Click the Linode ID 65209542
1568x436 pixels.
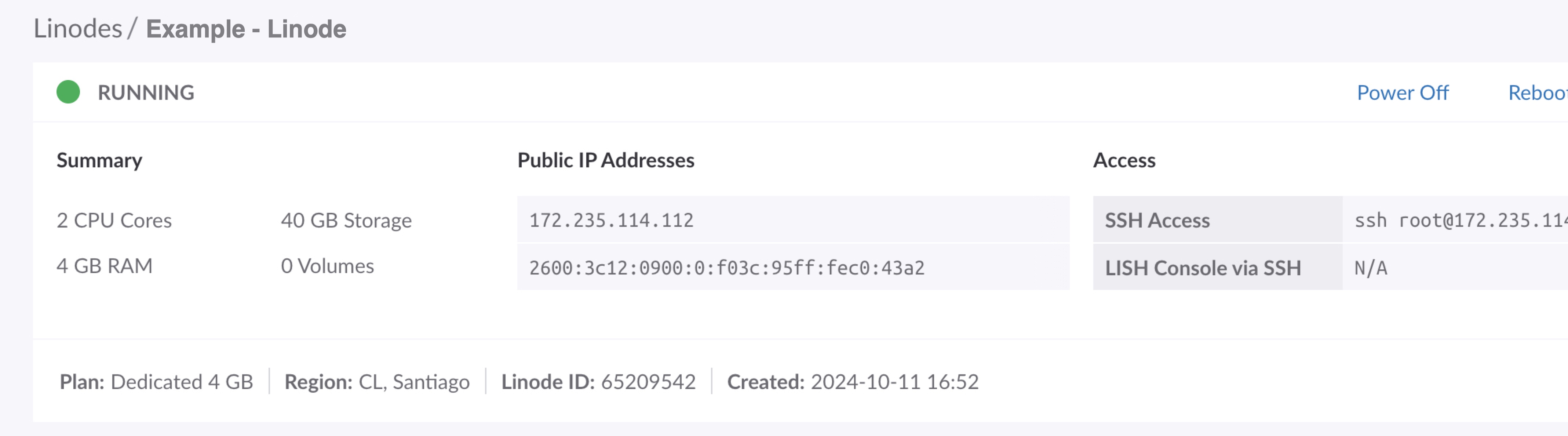648,382
